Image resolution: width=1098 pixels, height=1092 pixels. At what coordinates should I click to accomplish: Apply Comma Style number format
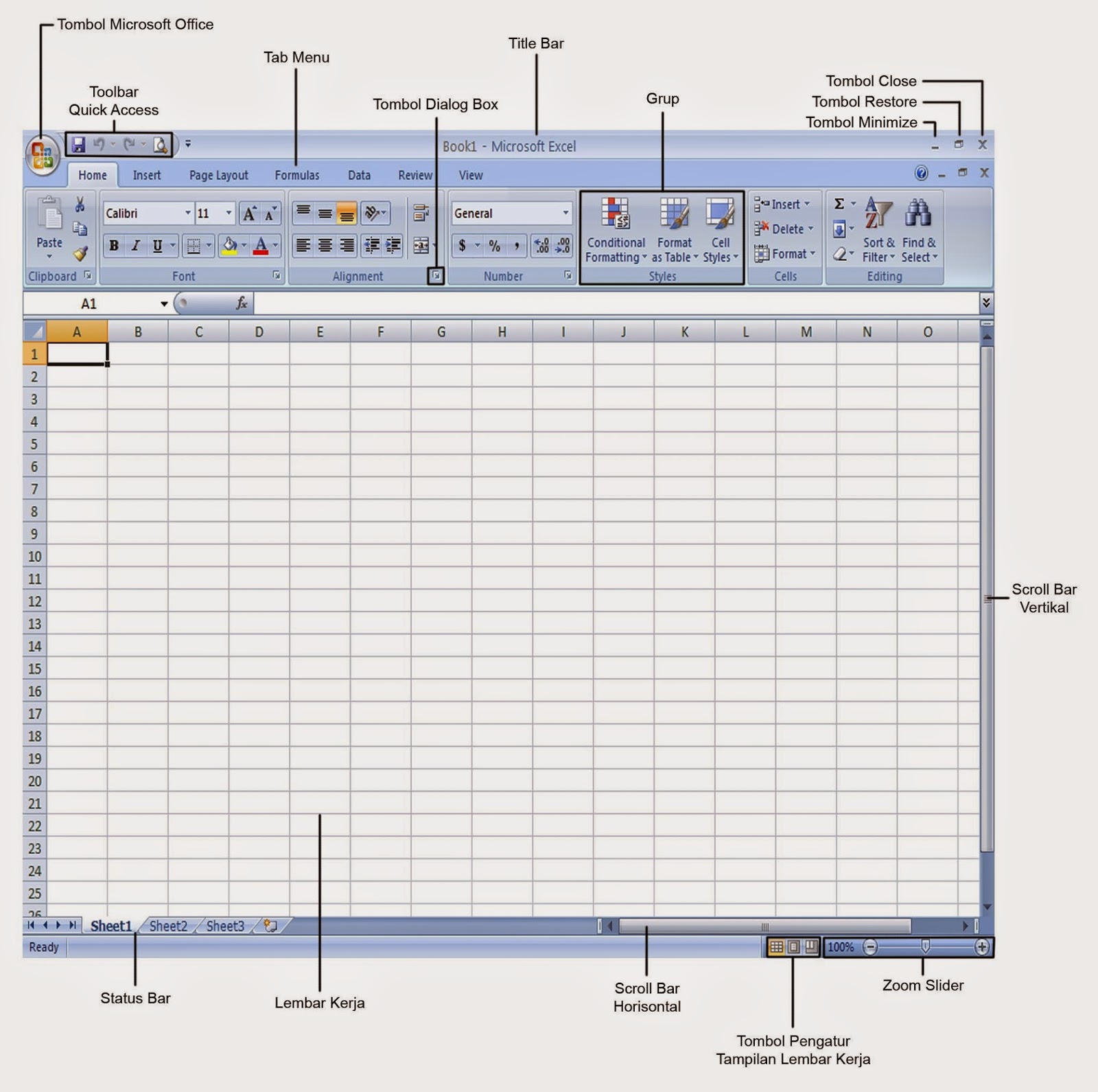coord(517,246)
